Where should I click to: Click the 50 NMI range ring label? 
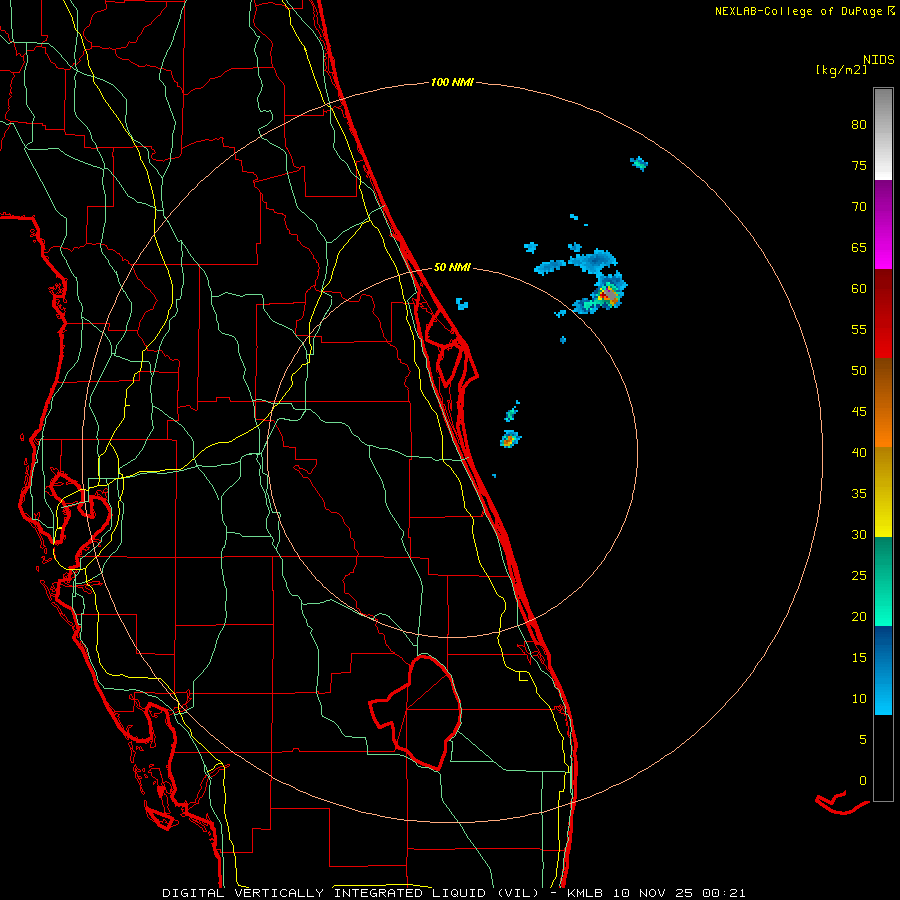452,267
